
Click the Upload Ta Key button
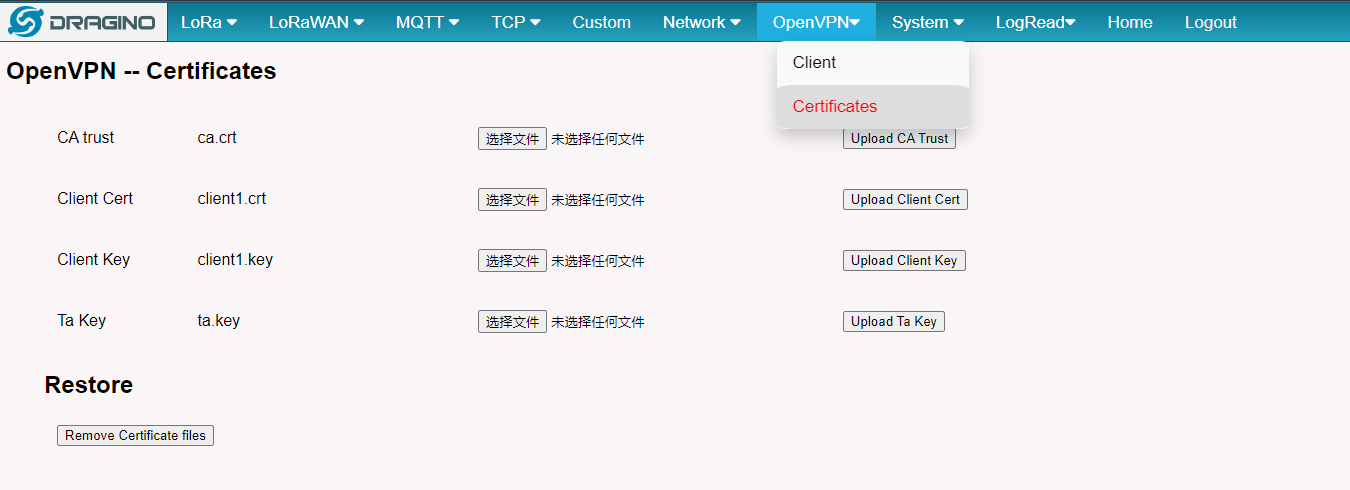(x=894, y=322)
